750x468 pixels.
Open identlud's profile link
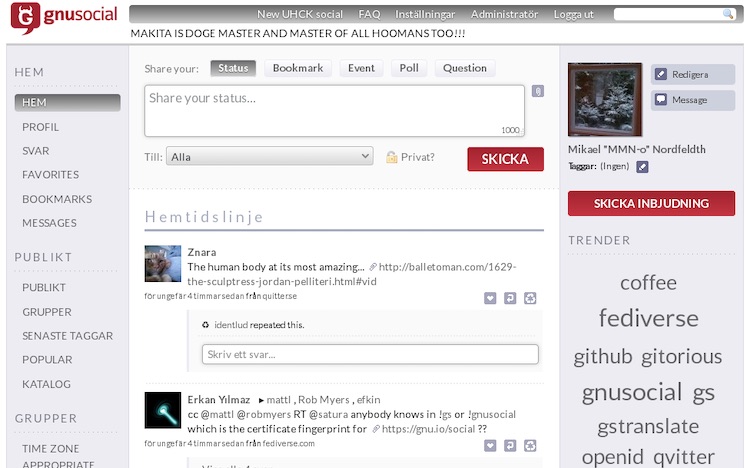click(x=231, y=325)
